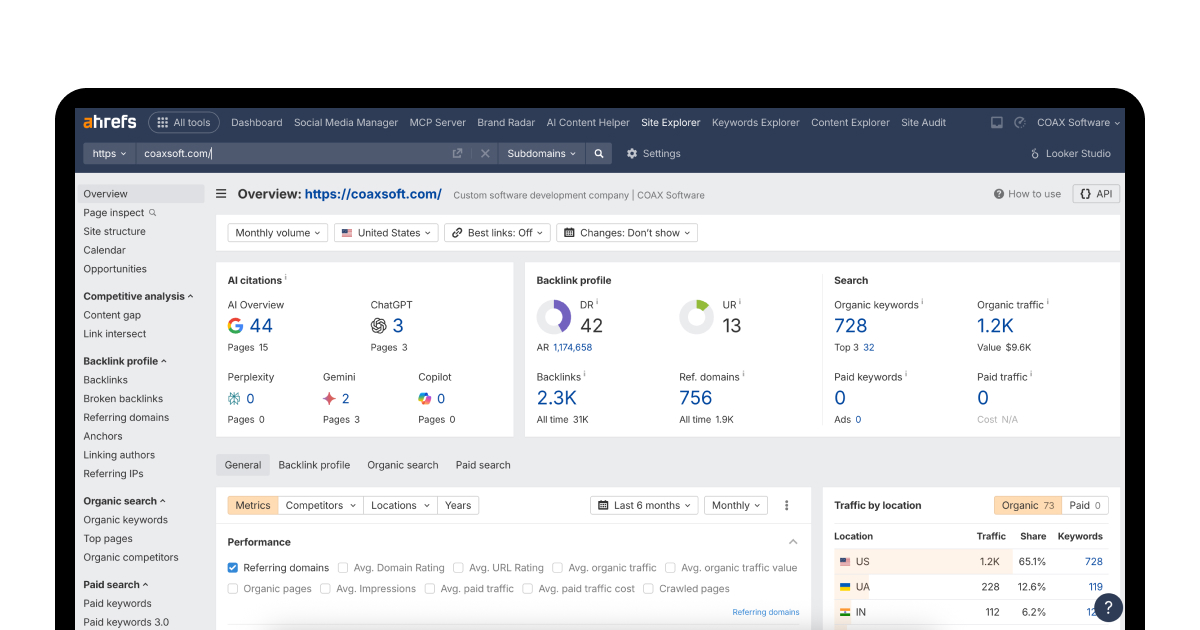This screenshot has width=1200, height=630.
Task: Click the icon left of COAX Software
Action: point(1020,122)
